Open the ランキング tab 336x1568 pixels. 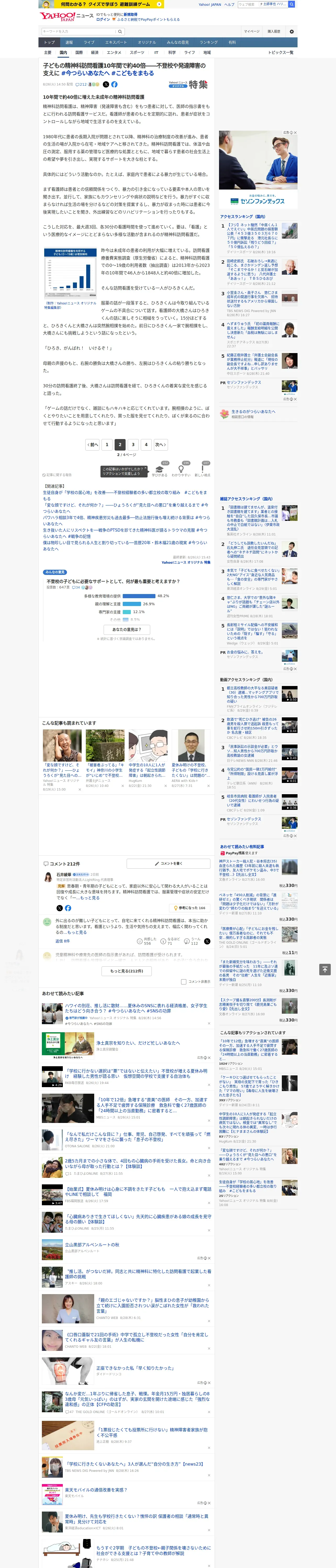coord(209,42)
